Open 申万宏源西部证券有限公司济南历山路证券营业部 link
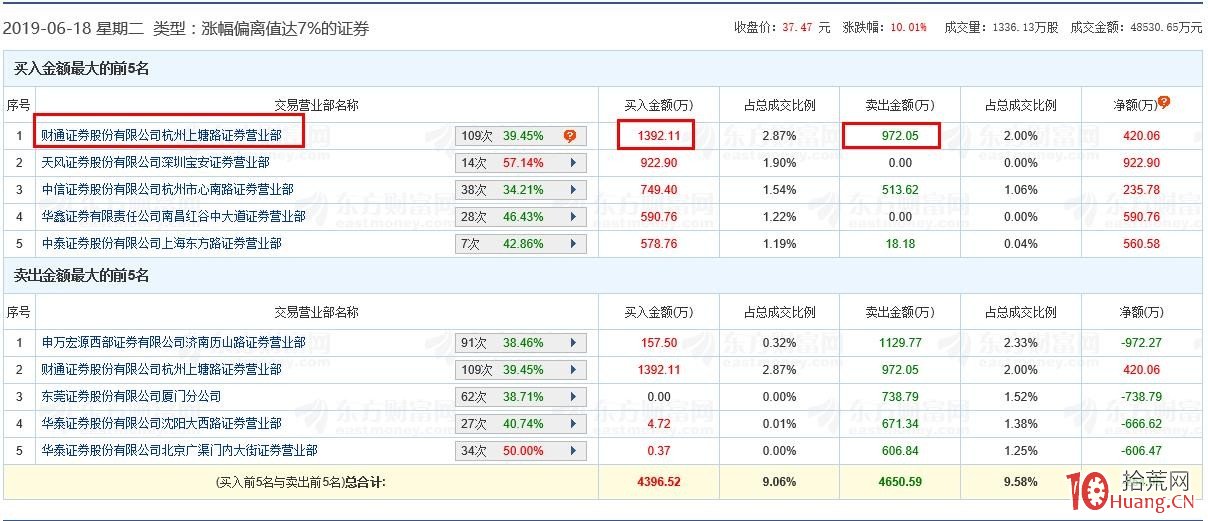Image resolution: width=1208 pixels, height=521 pixels. [x=173, y=342]
